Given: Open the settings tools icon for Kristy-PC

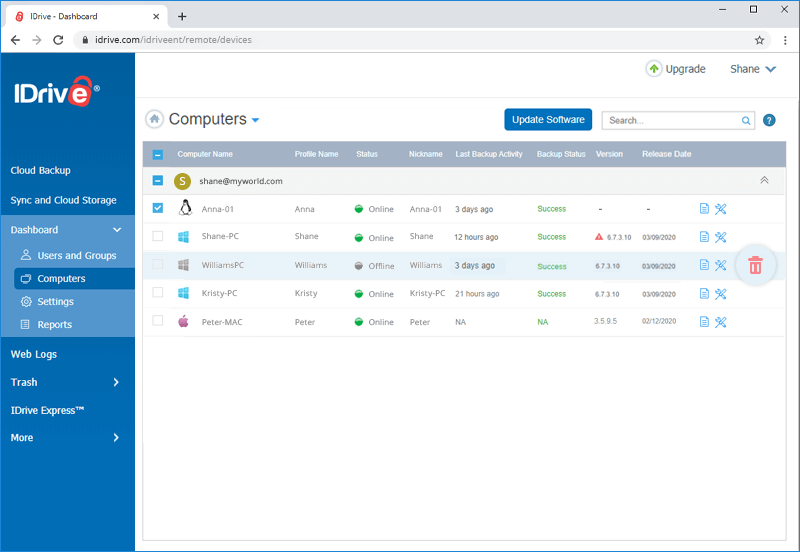Looking at the screenshot, I should (720, 293).
